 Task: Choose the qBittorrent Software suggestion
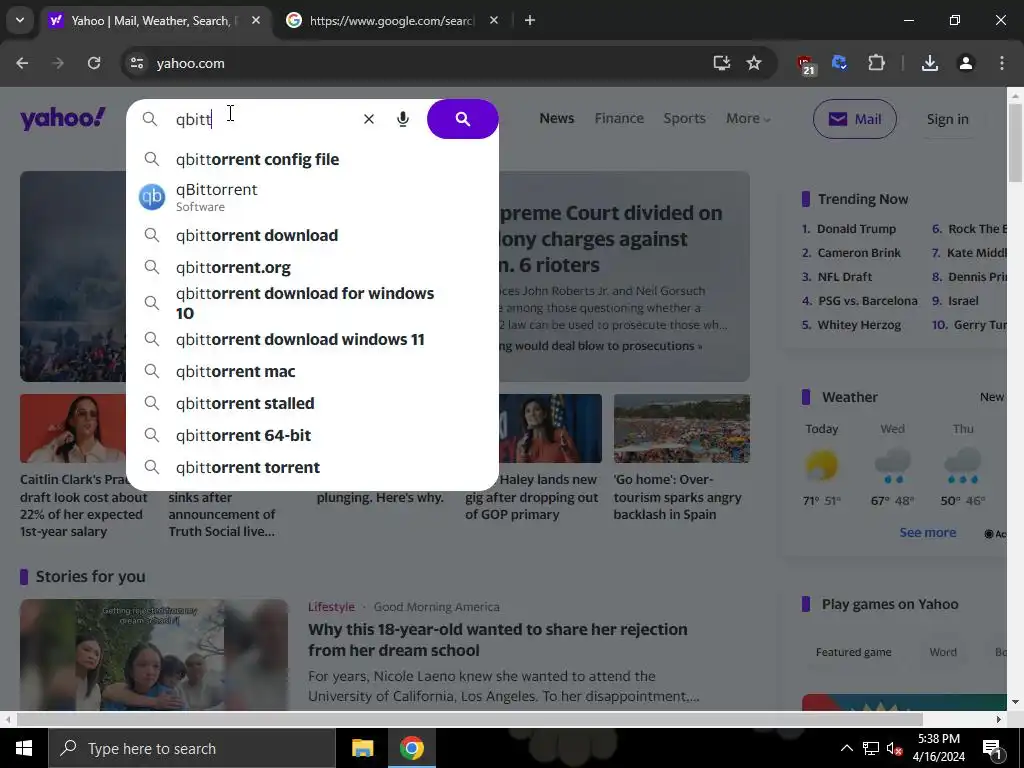click(x=312, y=197)
